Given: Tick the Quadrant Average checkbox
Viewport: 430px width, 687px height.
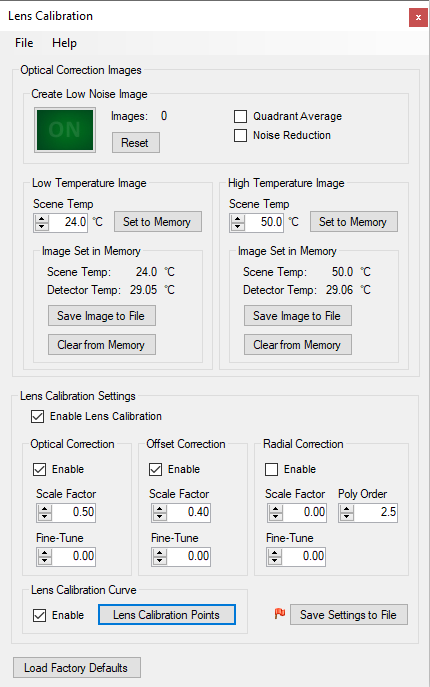Looking at the screenshot, I should (x=240, y=117).
